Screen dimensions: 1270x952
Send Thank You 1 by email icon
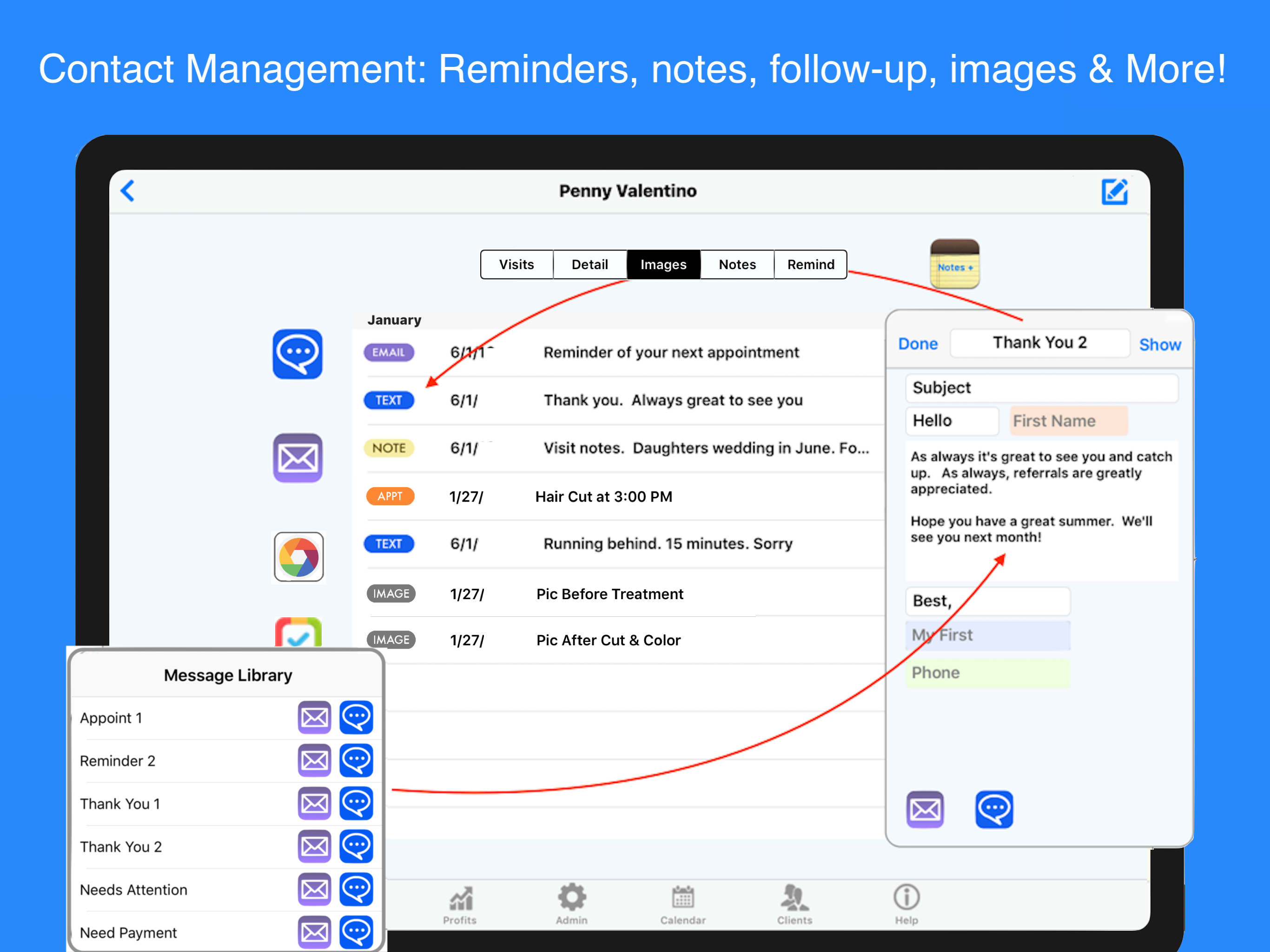pyautogui.click(x=315, y=803)
